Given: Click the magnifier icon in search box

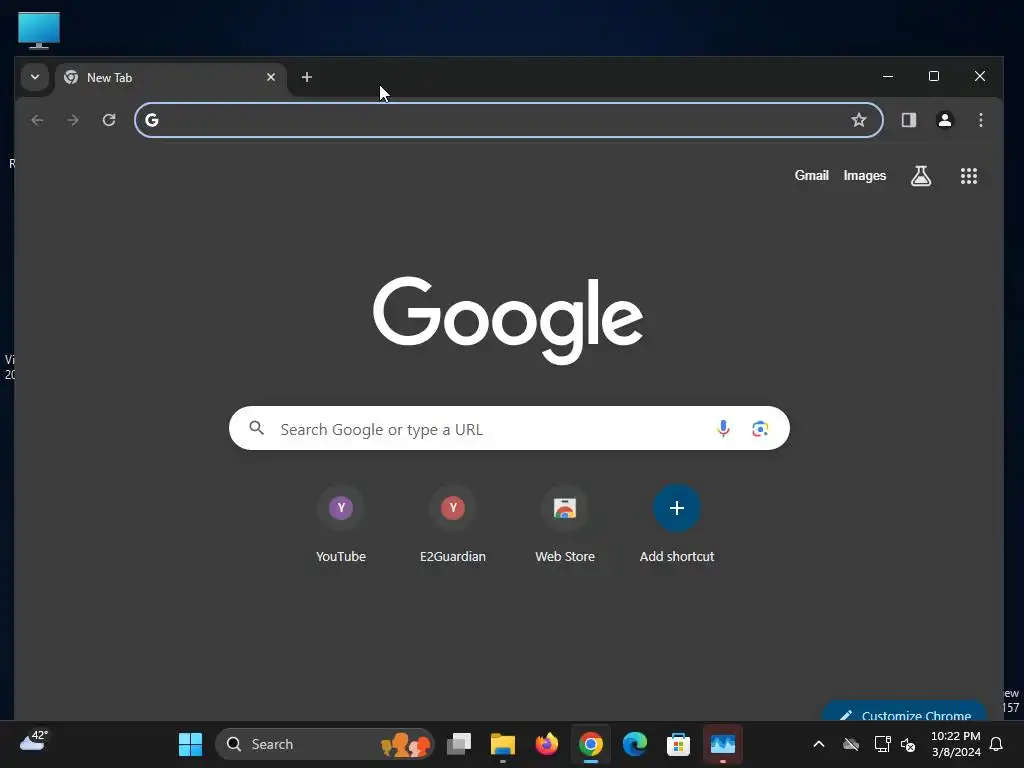Looking at the screenshot, I should (x=257, y=428).
